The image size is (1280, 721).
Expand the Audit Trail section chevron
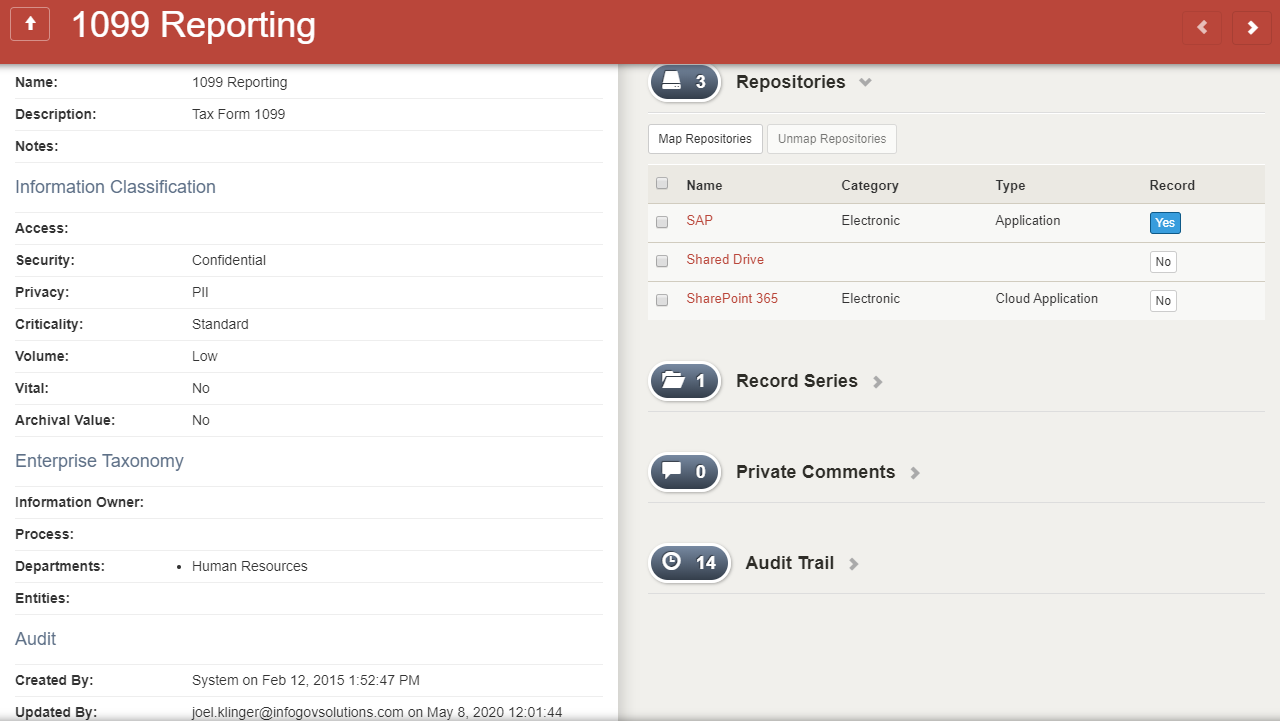point(854,564)
